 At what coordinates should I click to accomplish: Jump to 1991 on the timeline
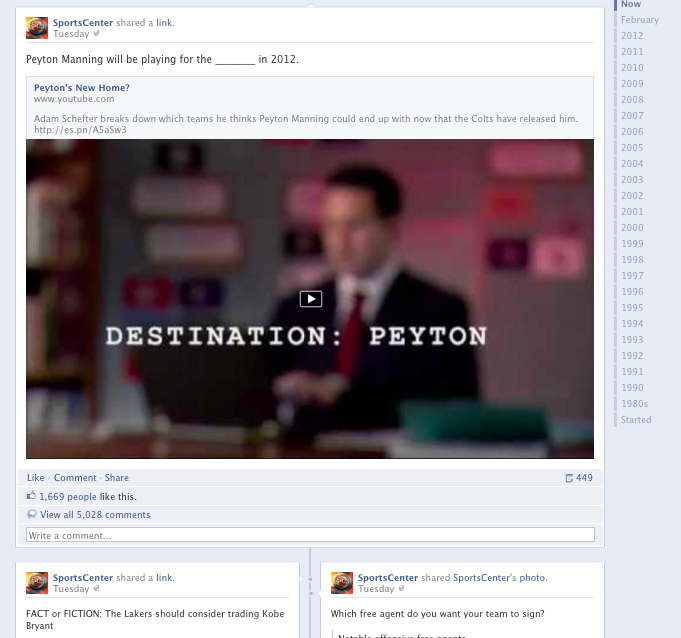pos(632,372)
